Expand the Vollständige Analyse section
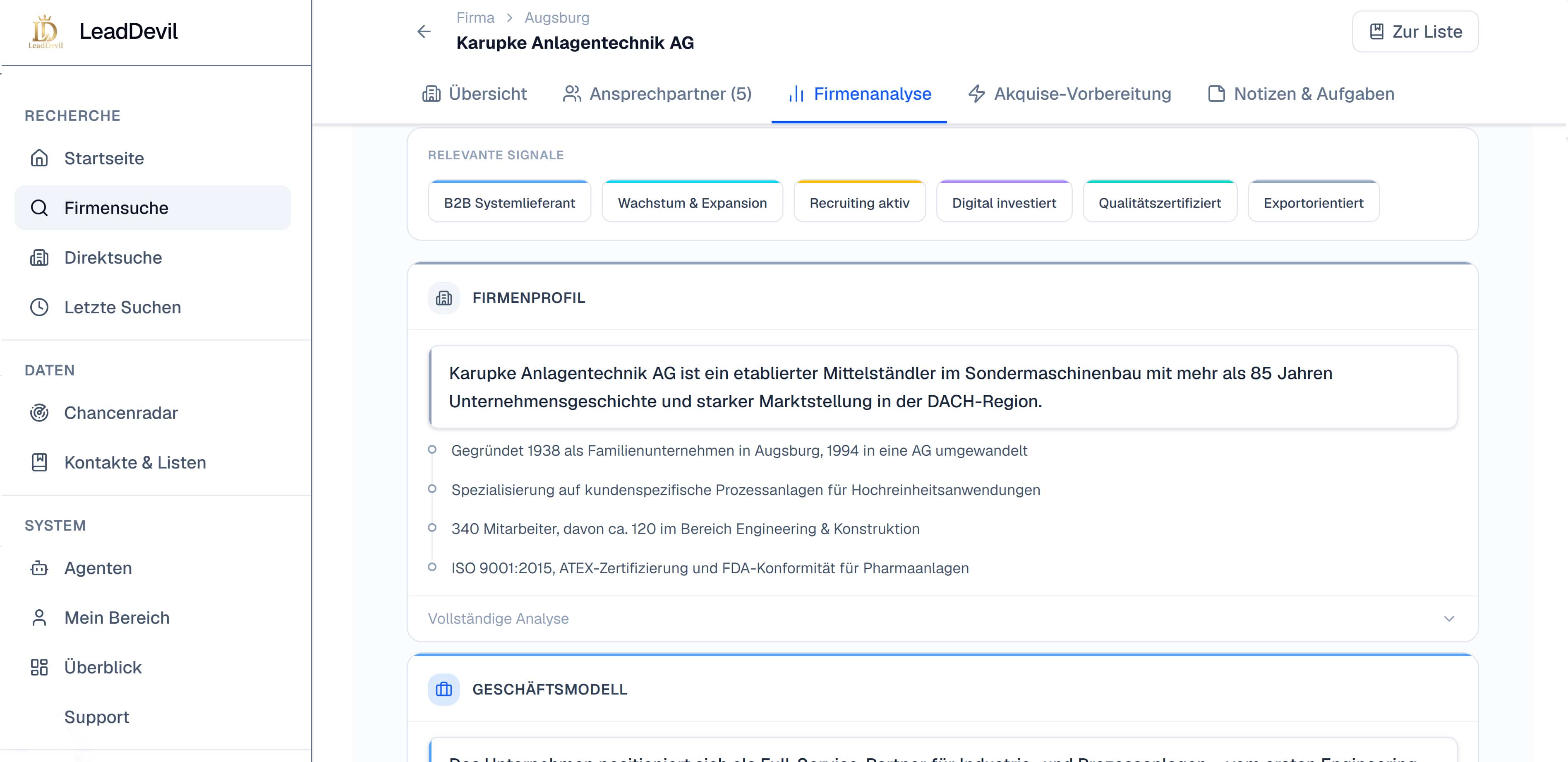Screen dimensions: 1568x762 [942, 619]
